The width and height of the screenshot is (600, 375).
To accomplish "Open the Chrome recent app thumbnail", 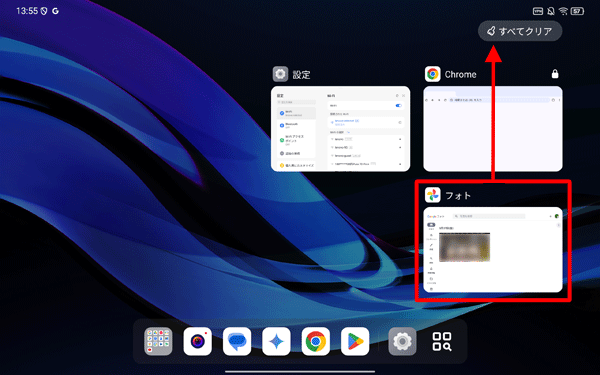I will (x=493, y=129).
